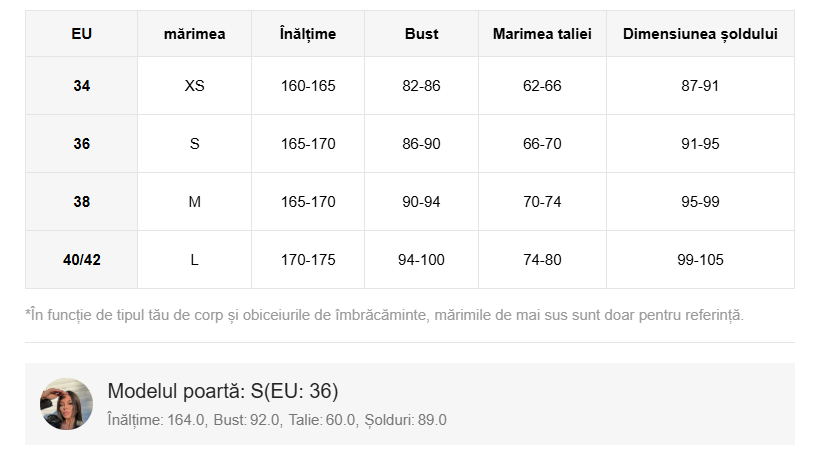Select the EU 34 row label

pos(82,86)
